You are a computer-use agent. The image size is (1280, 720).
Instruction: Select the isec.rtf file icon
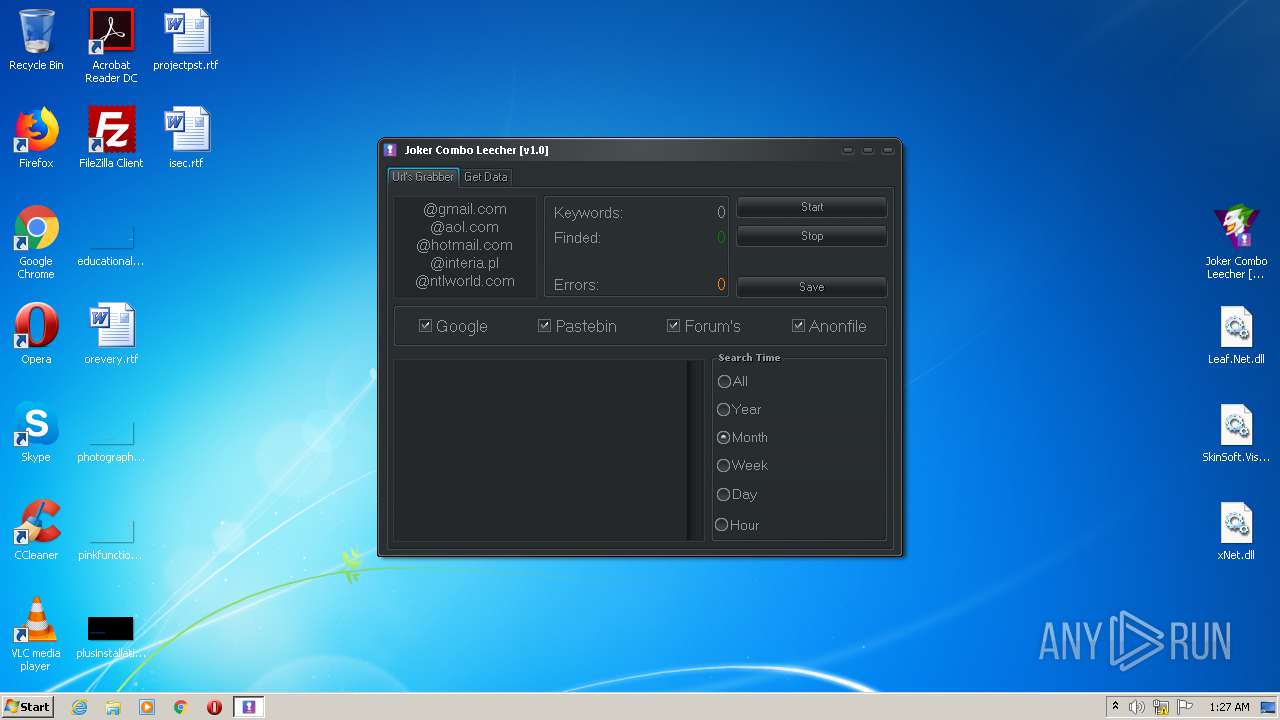(186, 138)
